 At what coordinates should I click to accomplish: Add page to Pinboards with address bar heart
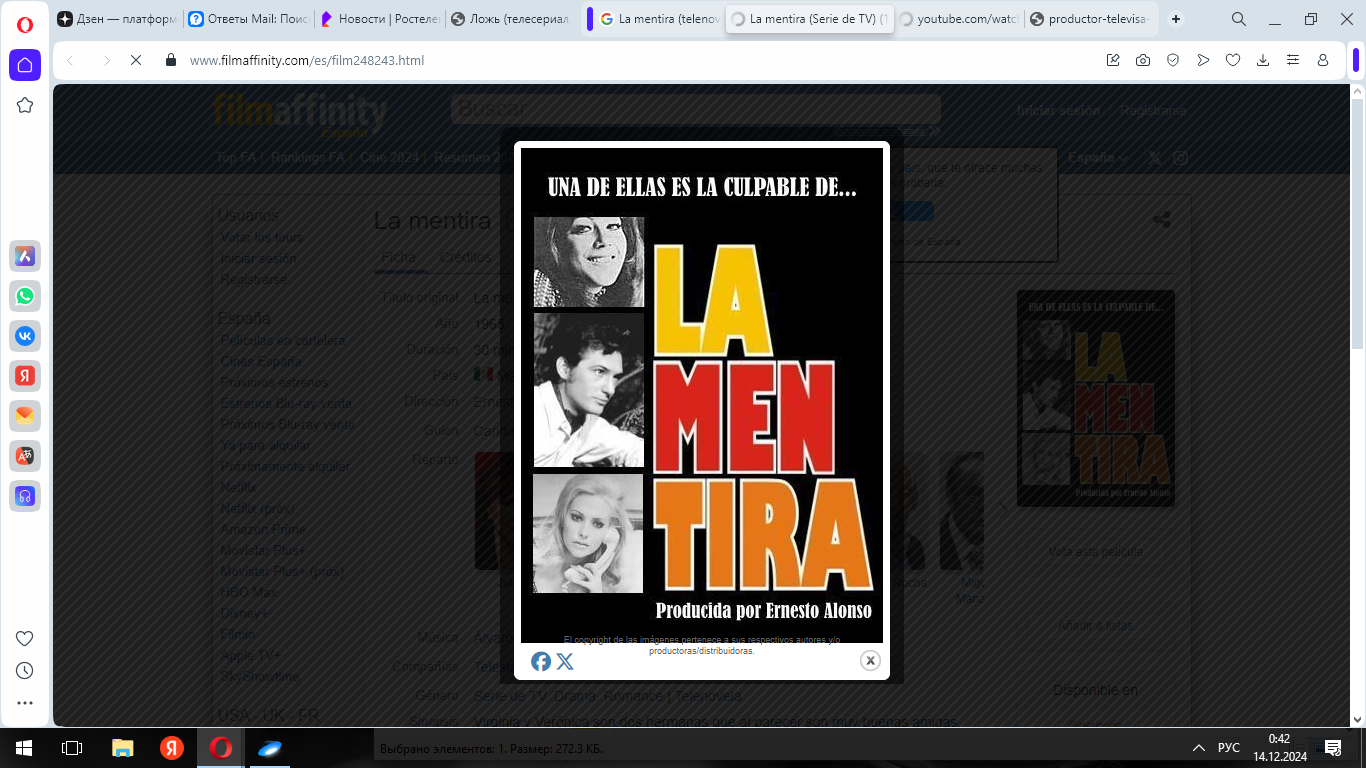pos(1233,60)
